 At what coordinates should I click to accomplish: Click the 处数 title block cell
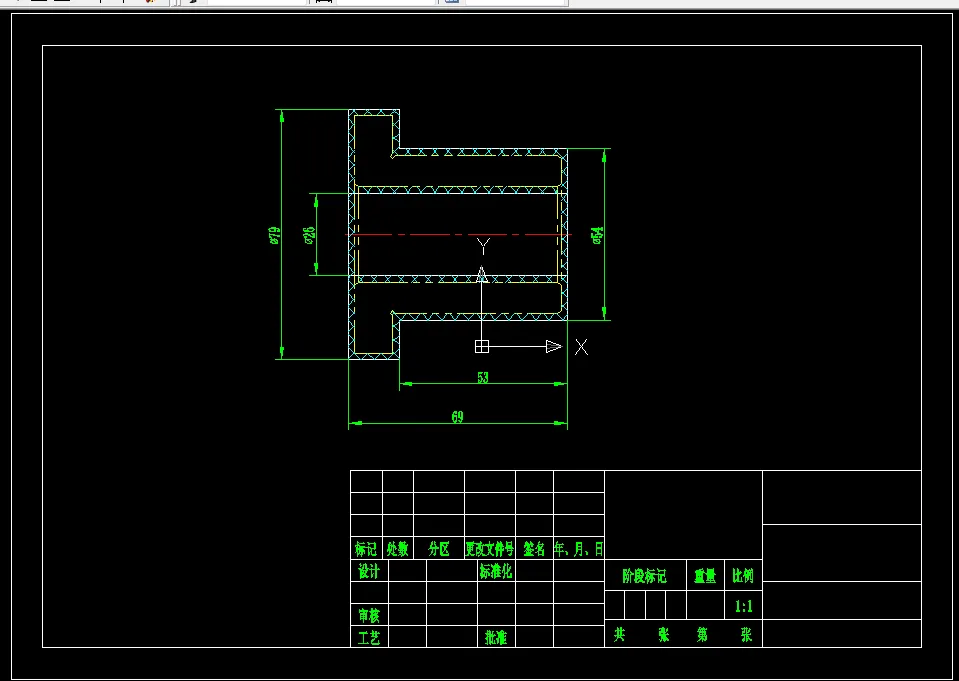tap(398, 549)
